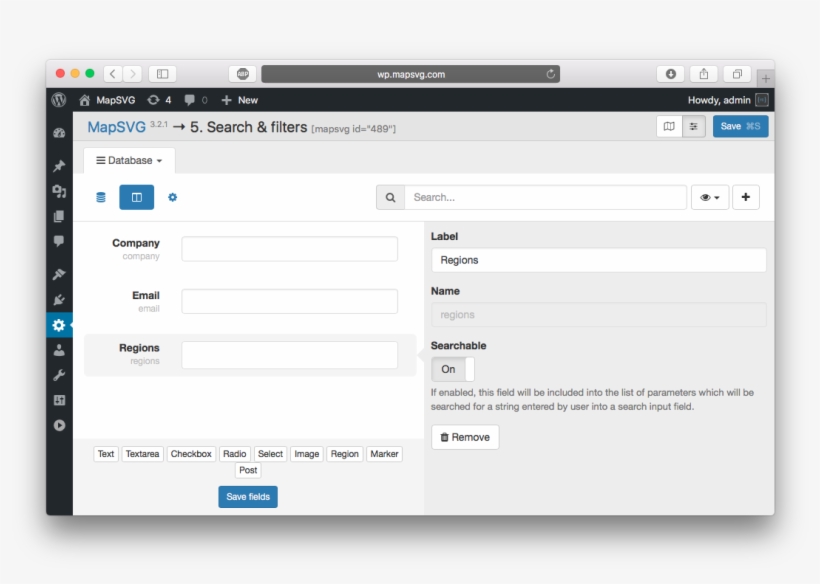The image size is (820, 584).
Task: Open the eye visibility dropdown
Action: pyautogui.click(x=710, y=197)
